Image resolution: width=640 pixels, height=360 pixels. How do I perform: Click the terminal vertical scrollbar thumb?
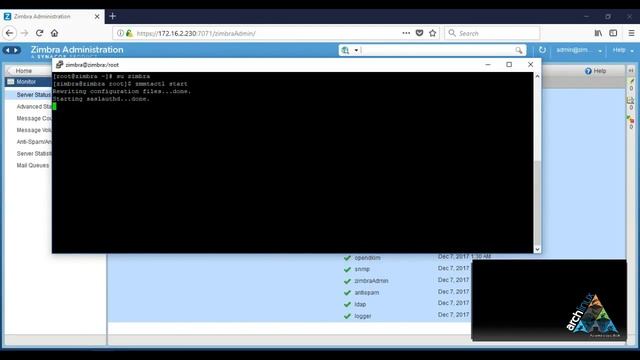pyautogui.click(x=537, y=203)
